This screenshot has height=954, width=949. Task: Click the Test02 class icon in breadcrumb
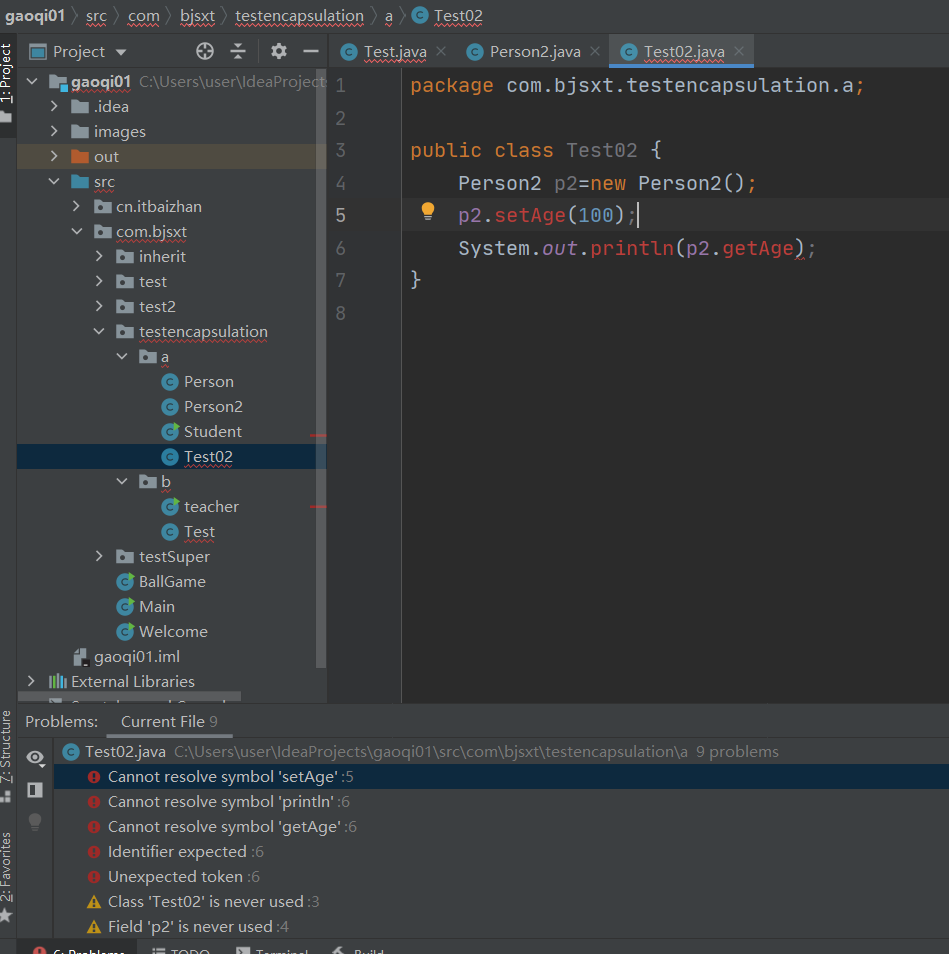(x=420, y=15)
